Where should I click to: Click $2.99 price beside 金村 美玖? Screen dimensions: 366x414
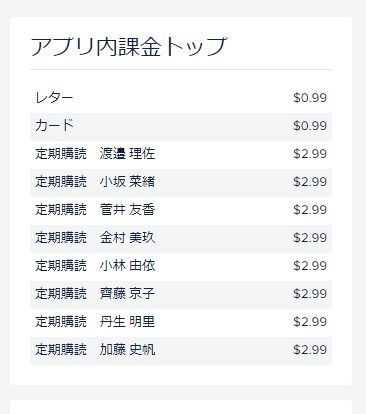310,238
